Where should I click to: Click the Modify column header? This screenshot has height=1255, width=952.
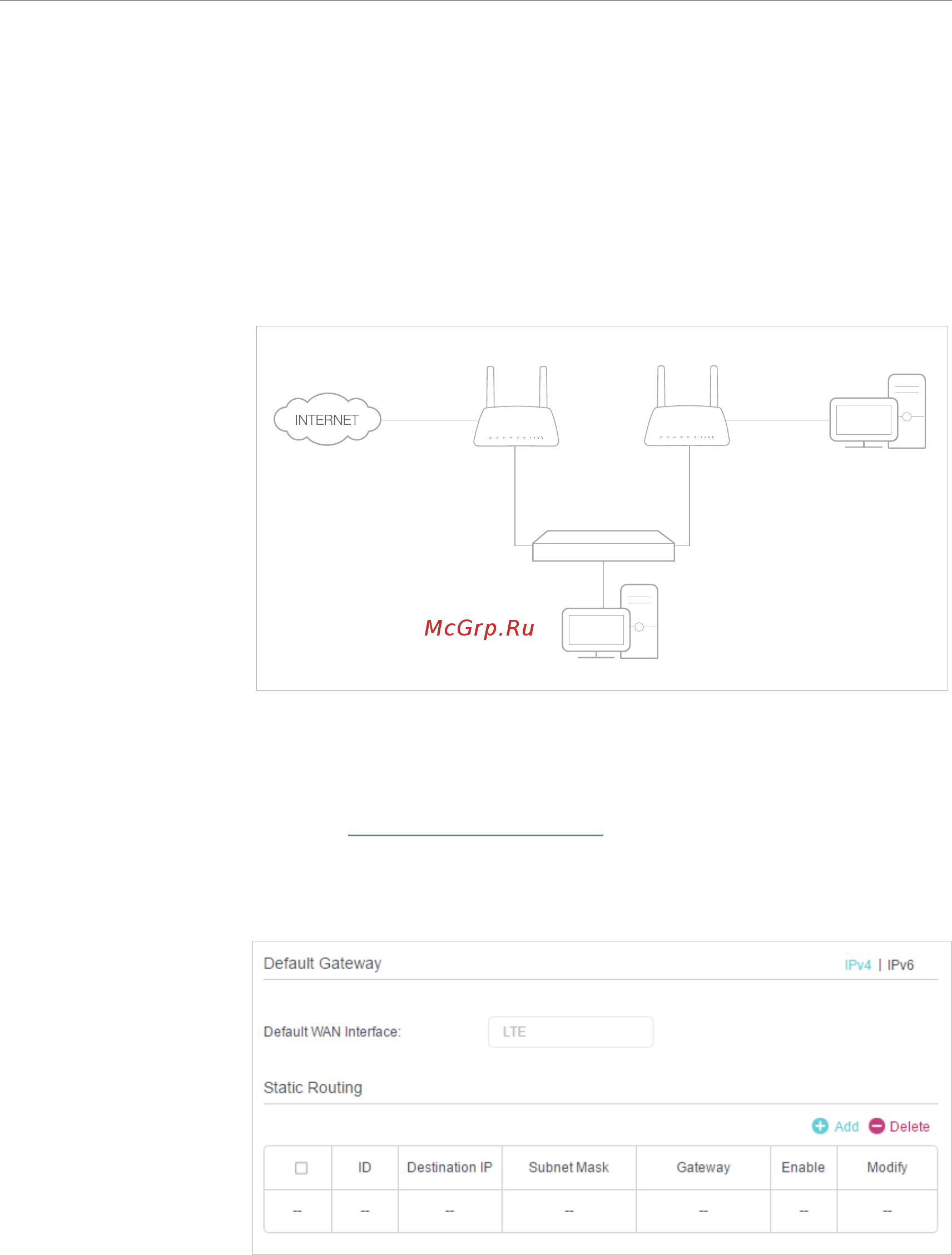tap(887, 1167)
